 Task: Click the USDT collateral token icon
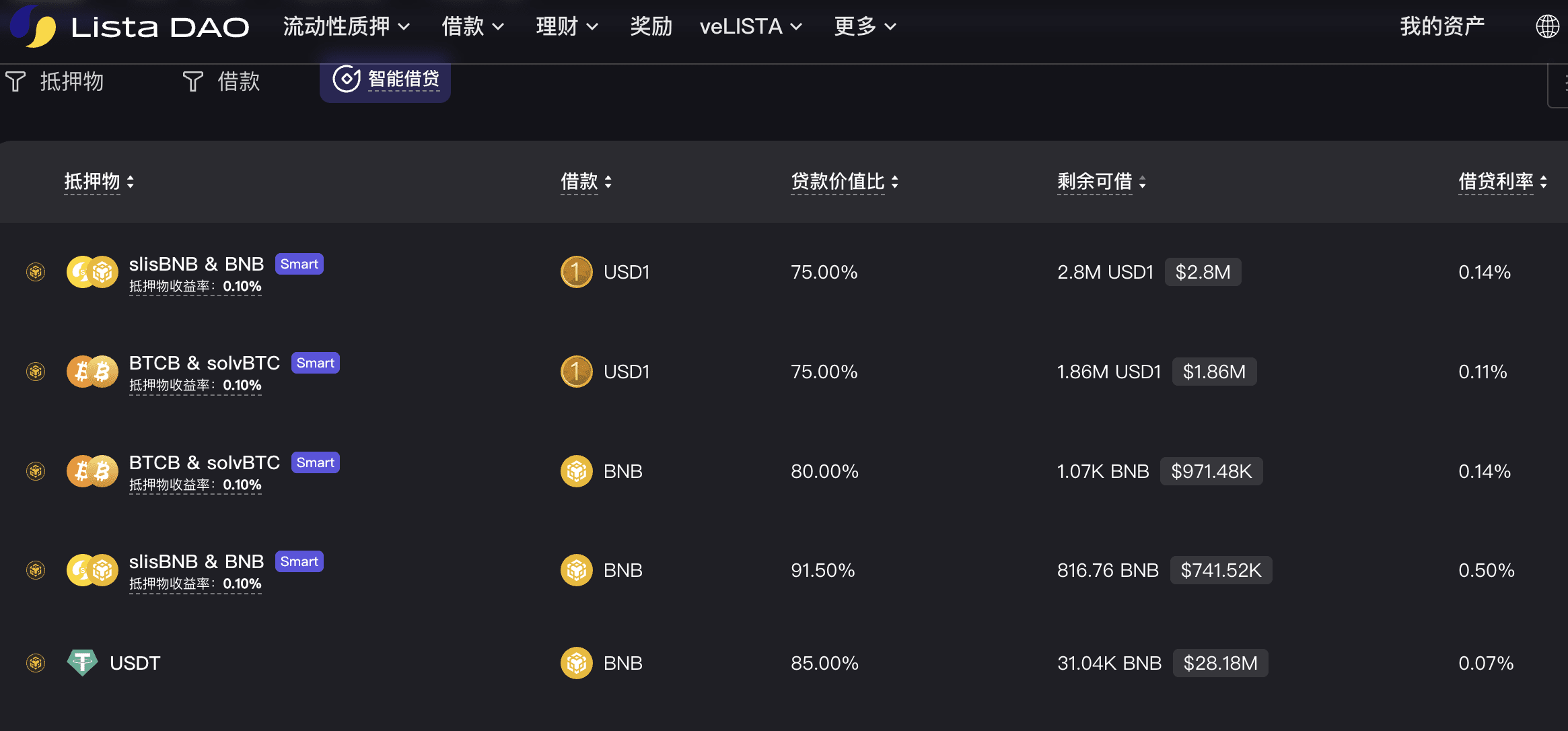(x=82, y=663)
